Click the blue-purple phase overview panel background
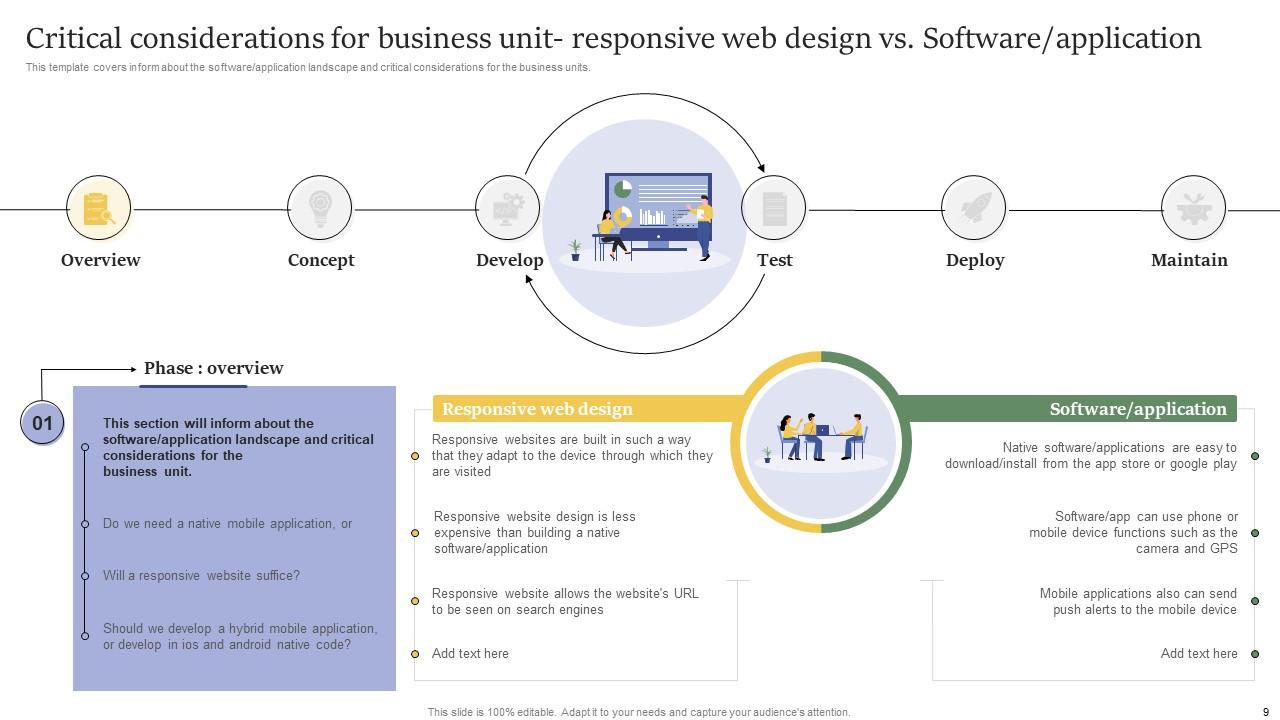Viewport: 1280px width, 720px height. (235, 670)
